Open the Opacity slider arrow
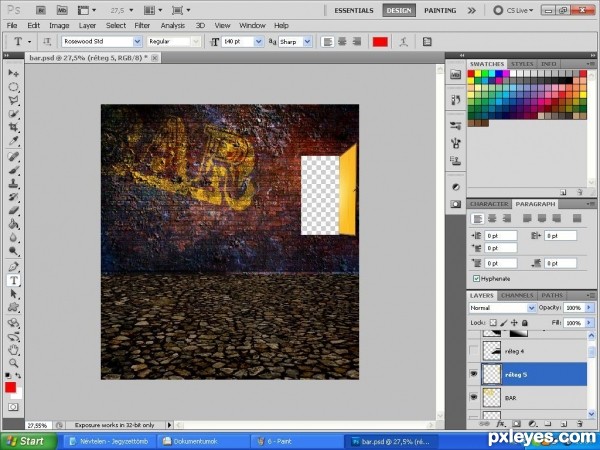Viewport: 600px width, 450px height. coord(589,307)
